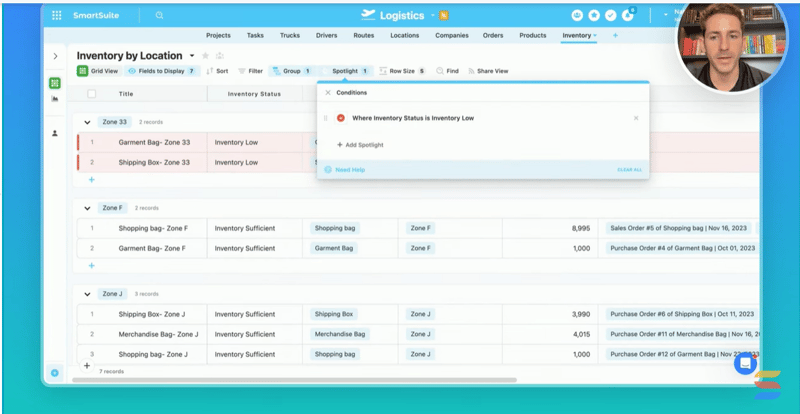Click Merchandise Bag- Zone J record title
800x414 pixels.
158,334
